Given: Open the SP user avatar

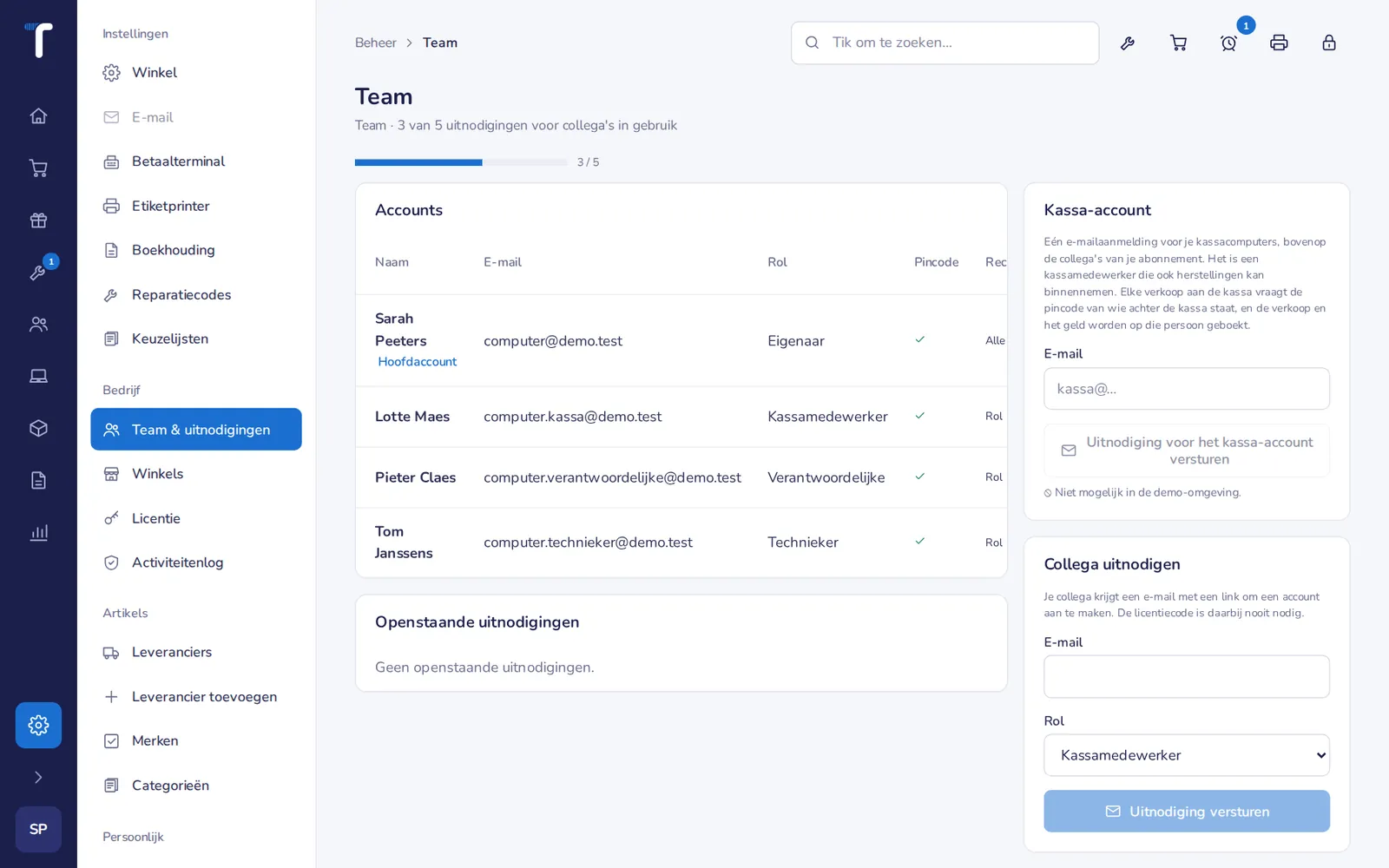Looking at the screenshot, I should pyautogui.click(x=38, y=829).
